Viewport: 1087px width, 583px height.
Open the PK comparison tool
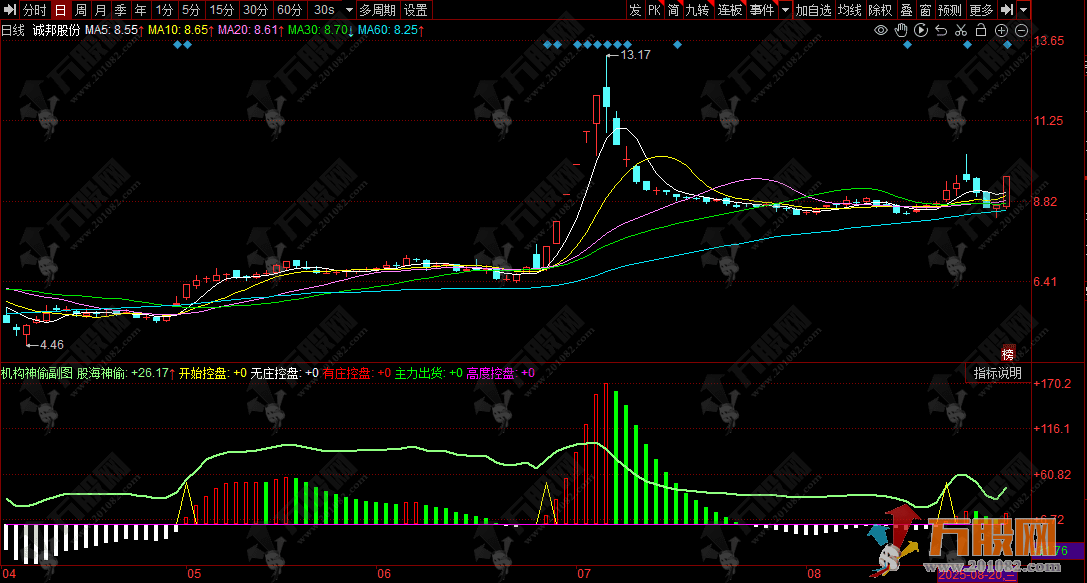pos(654,10)
